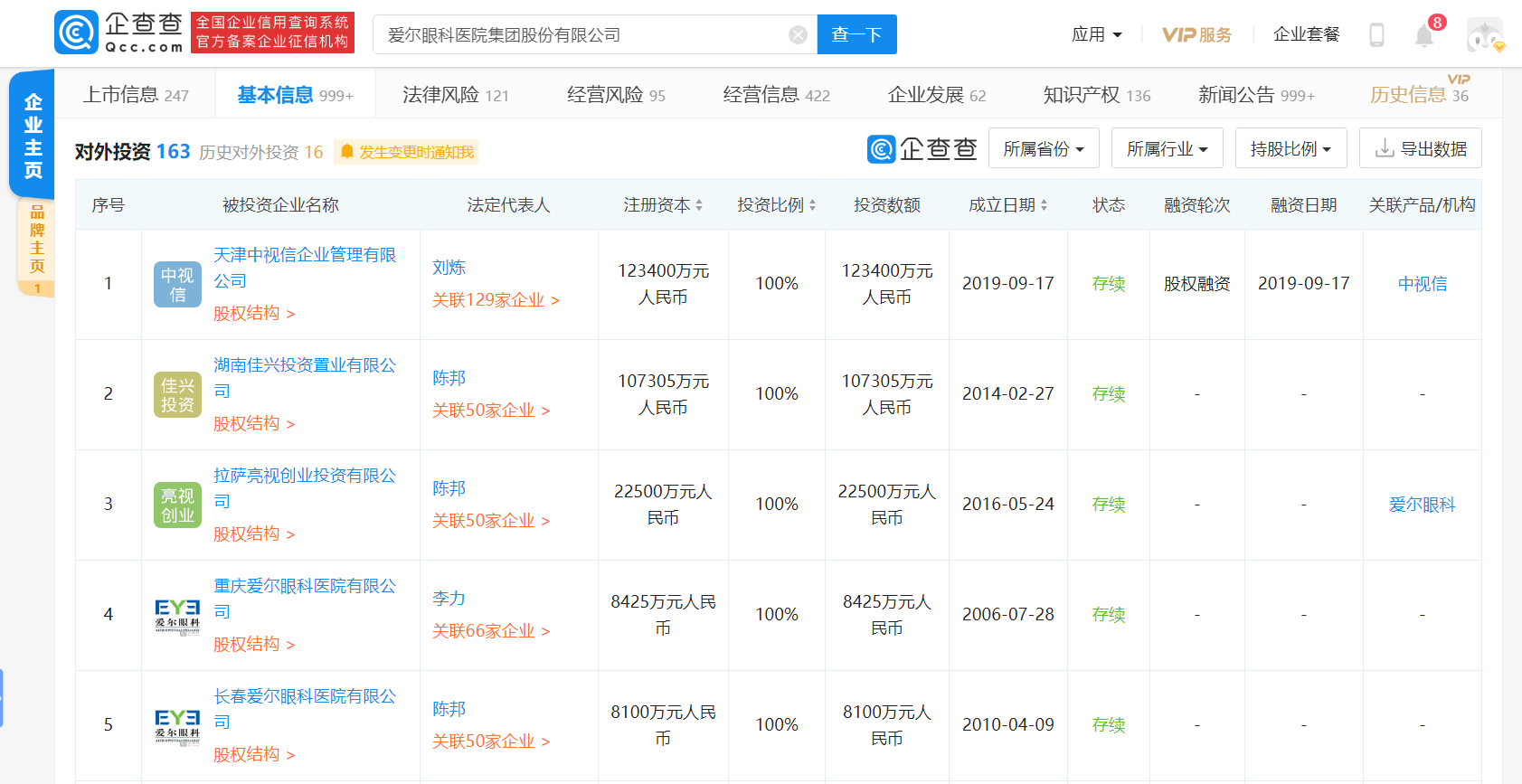
Task: Open 长春爱尔眼科医院有限公司 link
Action: [x=305, y=709]
